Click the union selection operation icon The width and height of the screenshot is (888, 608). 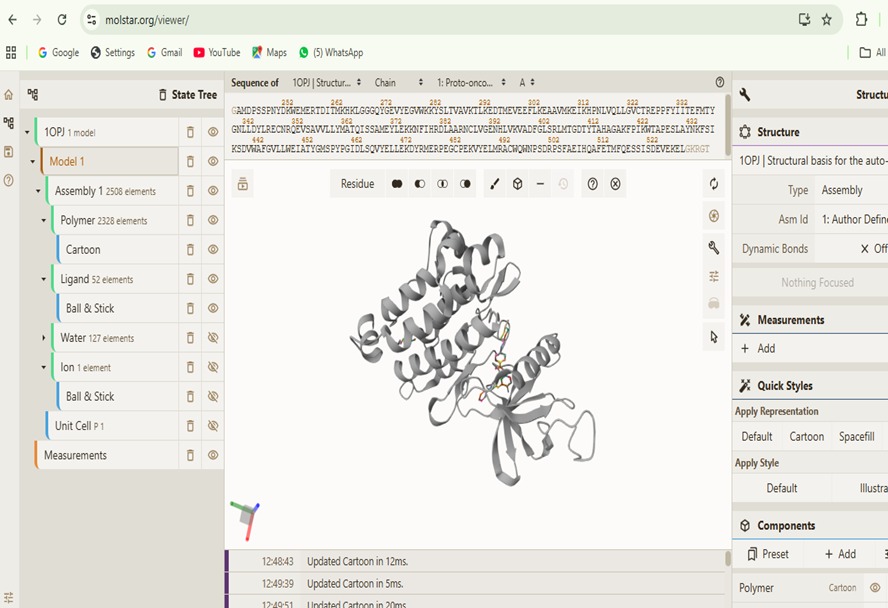[396, 184]
